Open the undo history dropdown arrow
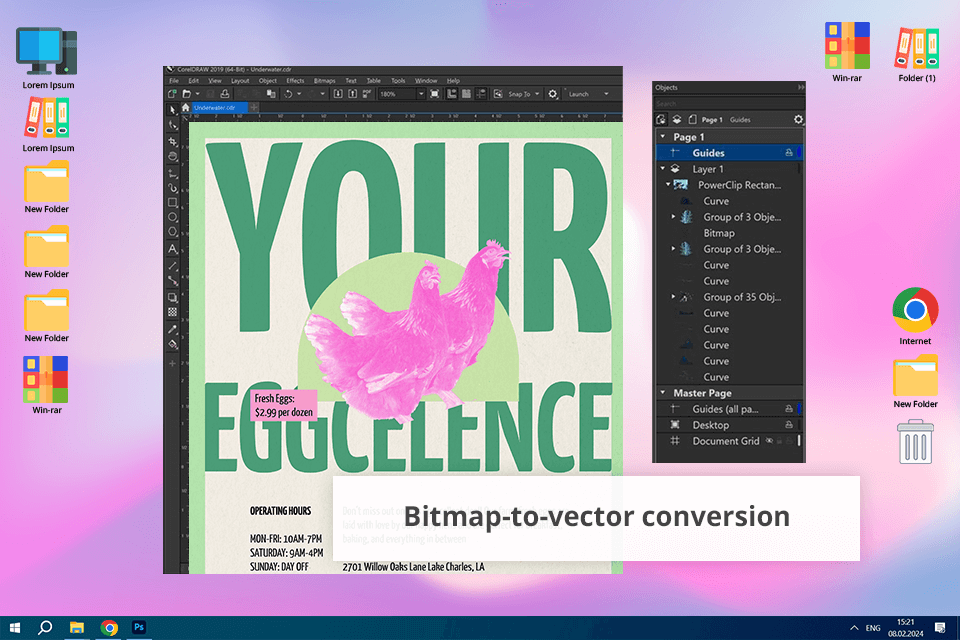The width and height of the screenshot is (960, 640). point(299,94)
